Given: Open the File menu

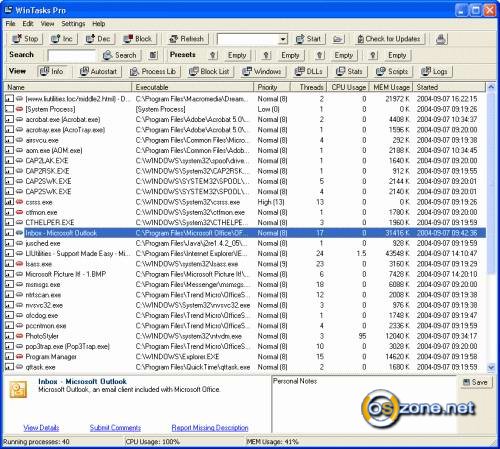Looking at the screenshot, I should tap(10, 24).
